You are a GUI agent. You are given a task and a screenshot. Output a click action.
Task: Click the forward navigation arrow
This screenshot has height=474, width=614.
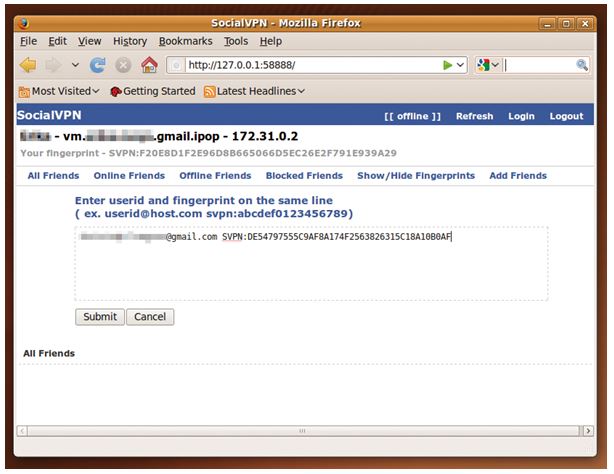pos(53,65)
